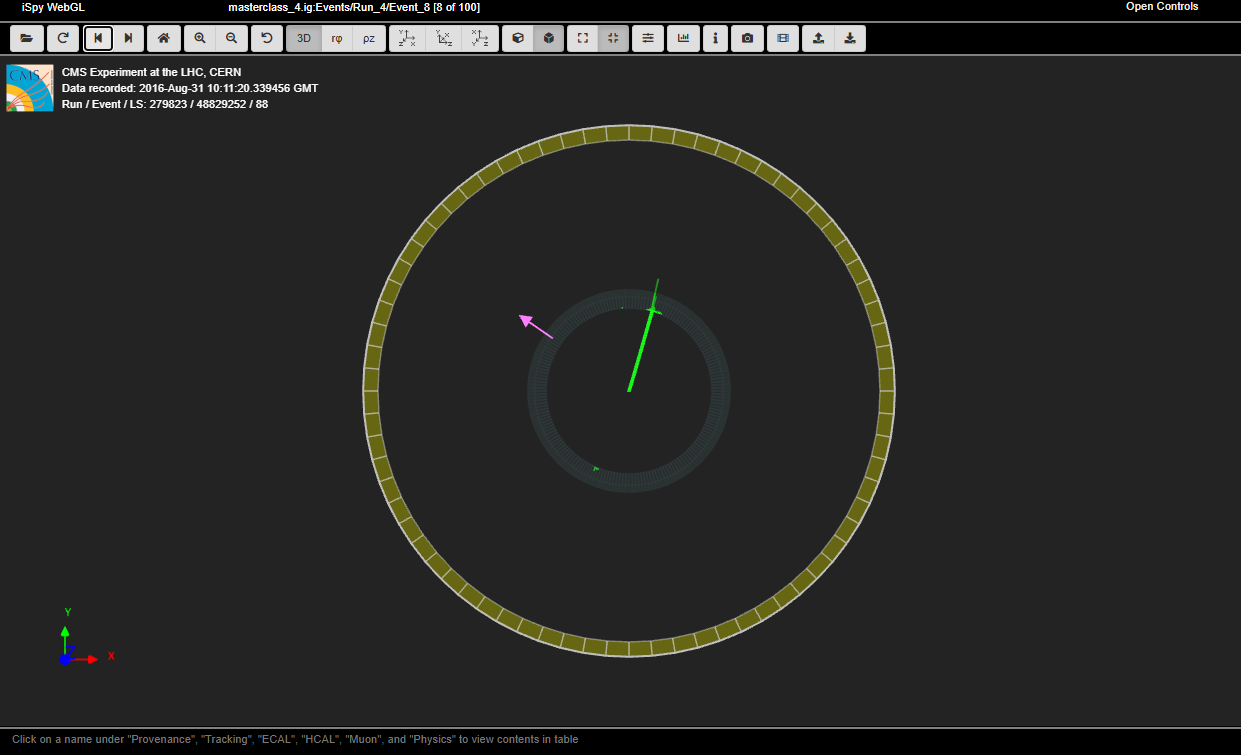Viewport: 1241px width, 755px height.
Task: Zoom out of the detector view
Action: pyautogui.click(x=232, y=38)
